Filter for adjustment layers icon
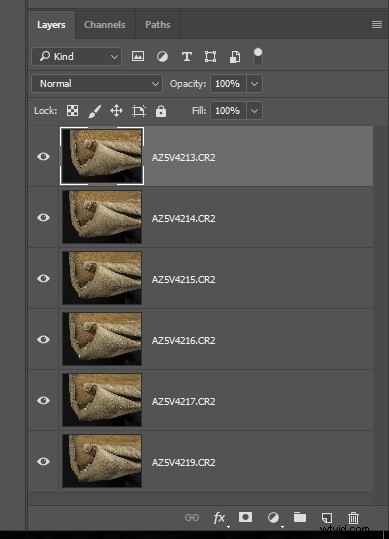Image resolution: width=389 pixels, height=539 pixels. point(162,56)
